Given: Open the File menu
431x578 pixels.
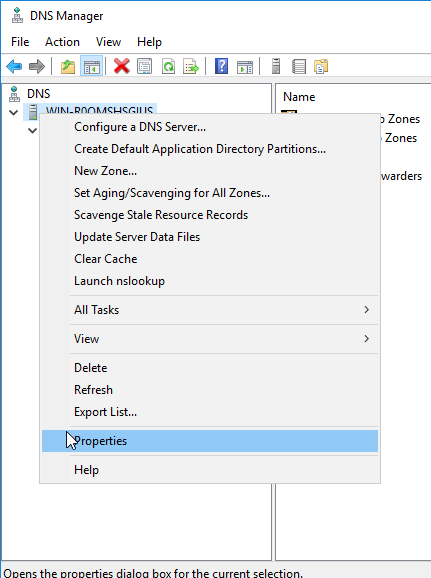Looking at the screenshot, I should point(20,42).
